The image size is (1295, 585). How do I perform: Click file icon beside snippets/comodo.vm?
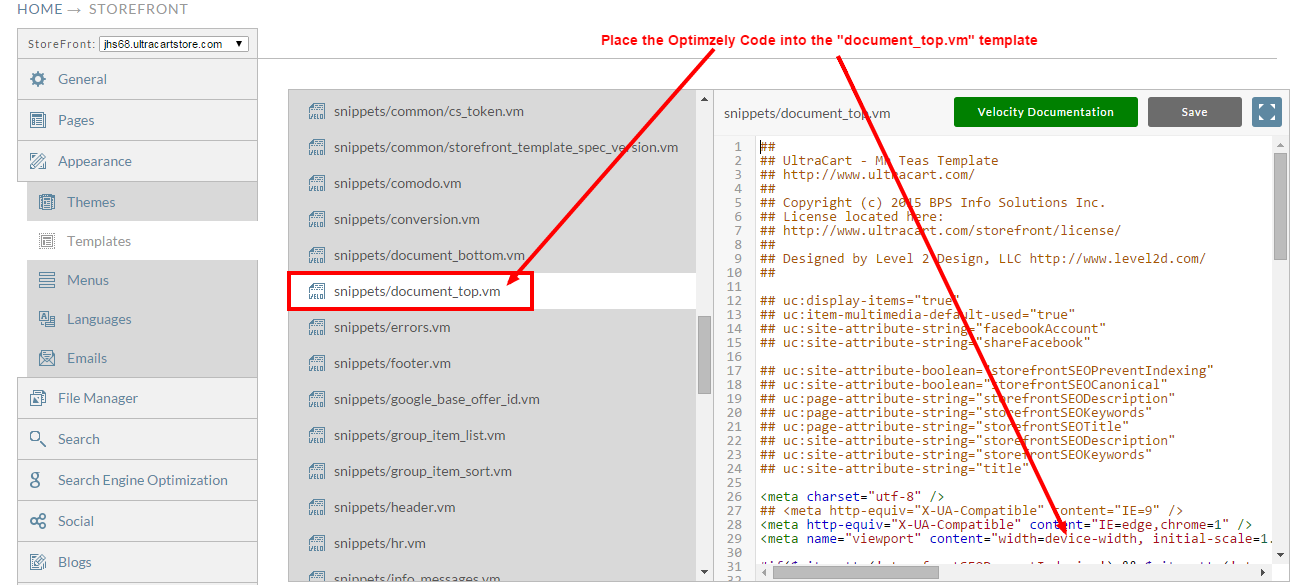(317, 183)
